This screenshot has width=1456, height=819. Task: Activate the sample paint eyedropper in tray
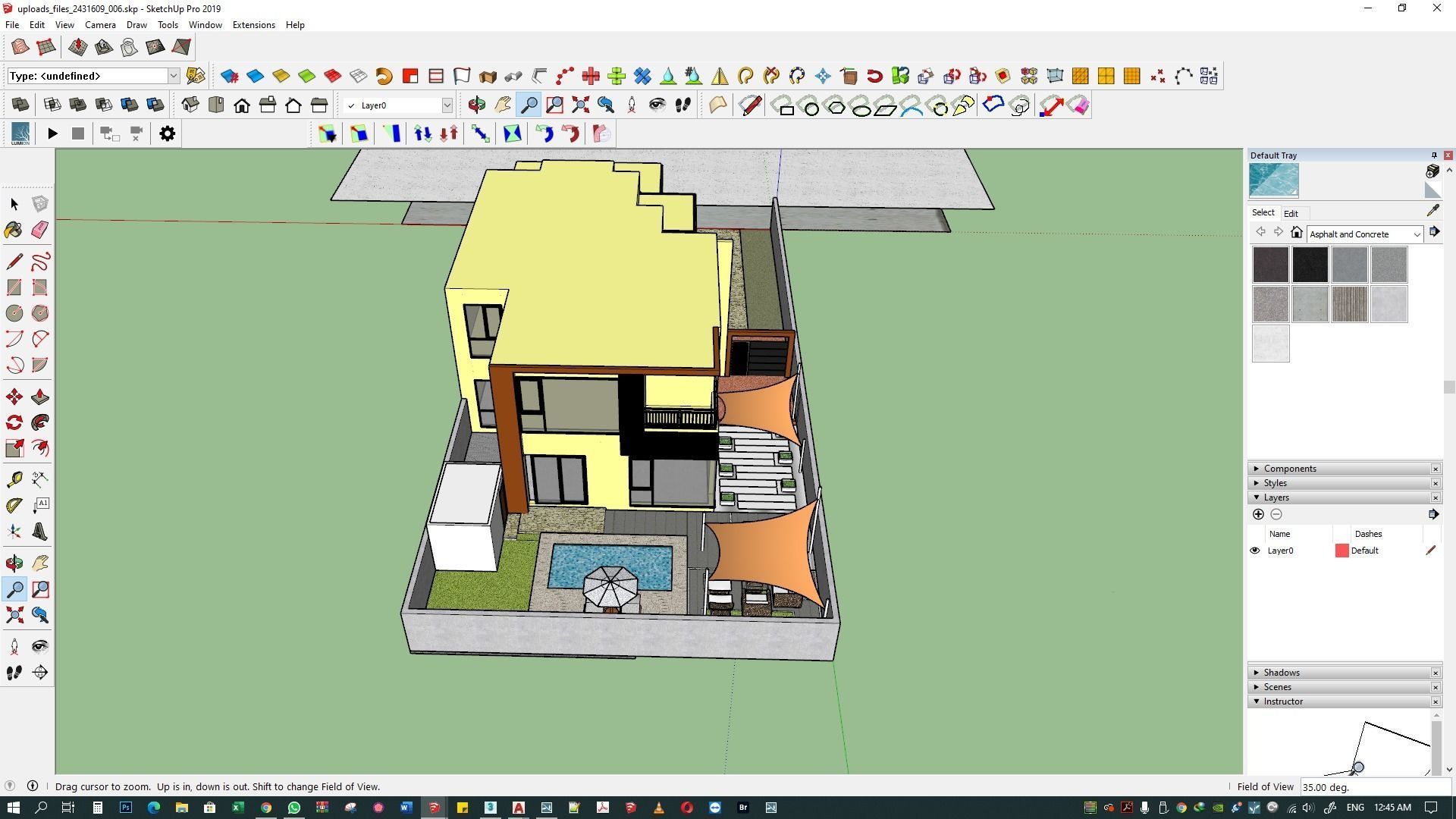1432,211
